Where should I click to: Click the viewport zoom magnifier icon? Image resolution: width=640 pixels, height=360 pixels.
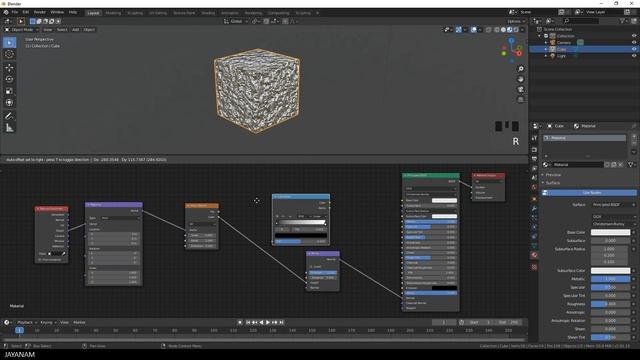520,69
